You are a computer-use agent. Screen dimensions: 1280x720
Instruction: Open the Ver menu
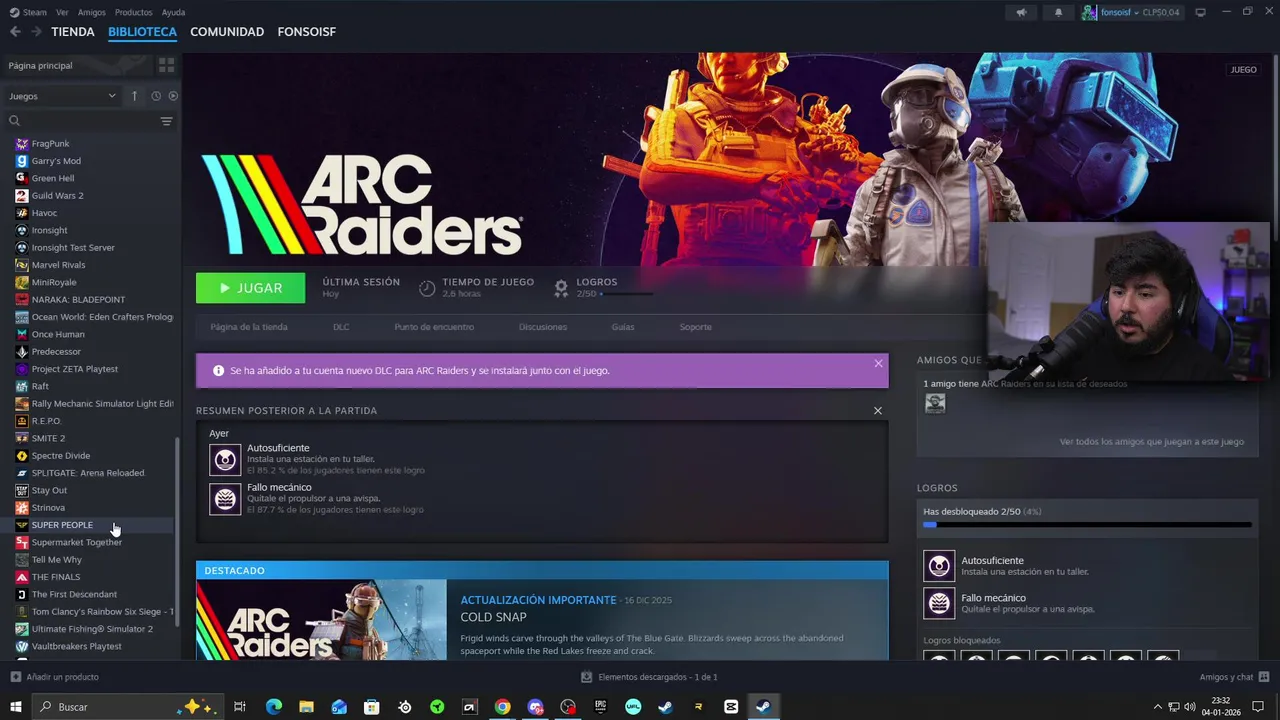(x=62, y=12)
